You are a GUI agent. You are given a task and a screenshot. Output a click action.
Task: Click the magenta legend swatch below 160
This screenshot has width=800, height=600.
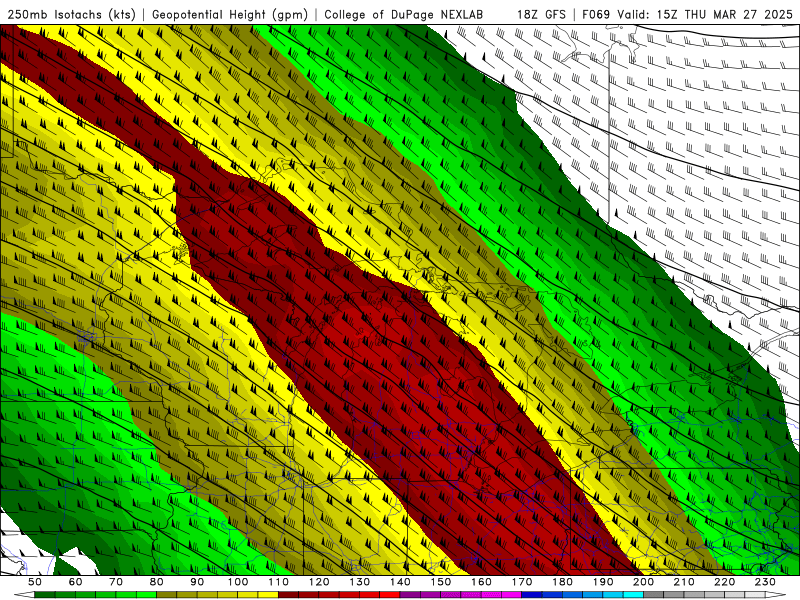tap(471, 595)
